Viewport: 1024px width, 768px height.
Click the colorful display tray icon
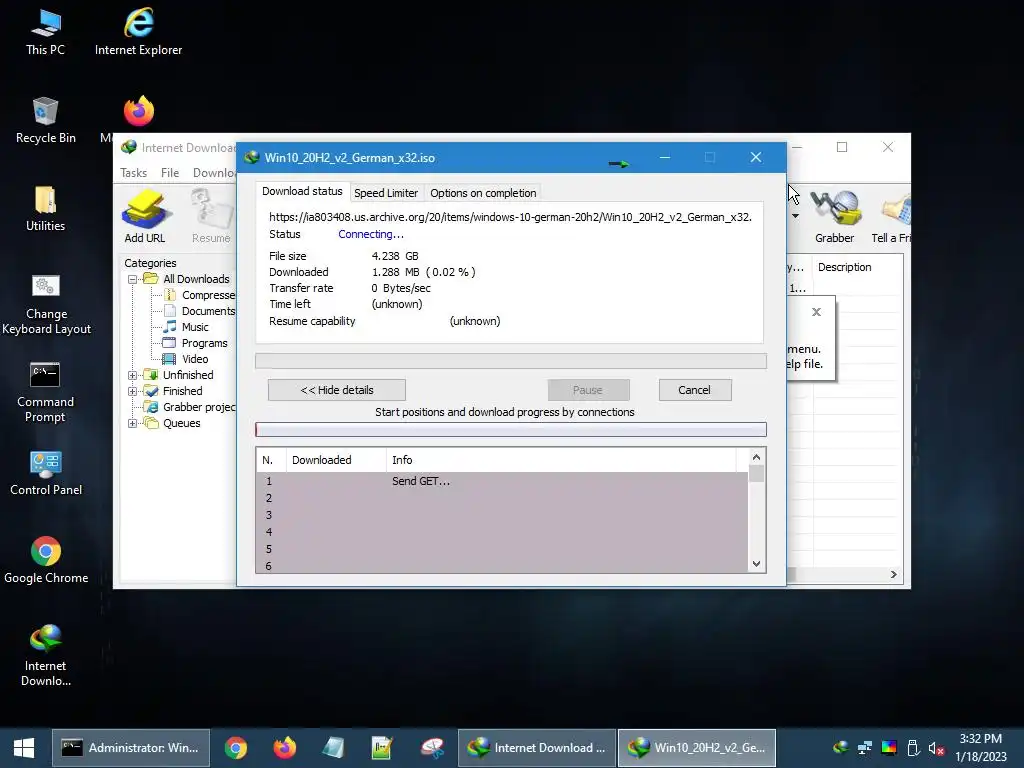889,748
